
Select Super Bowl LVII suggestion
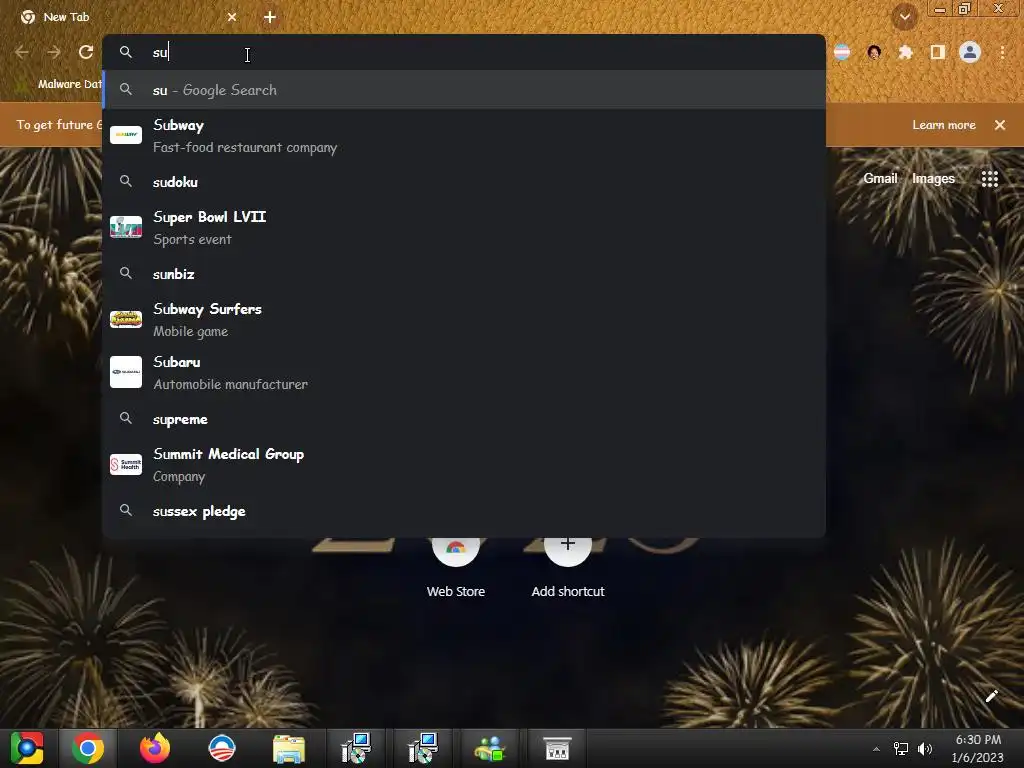(464, 228)
